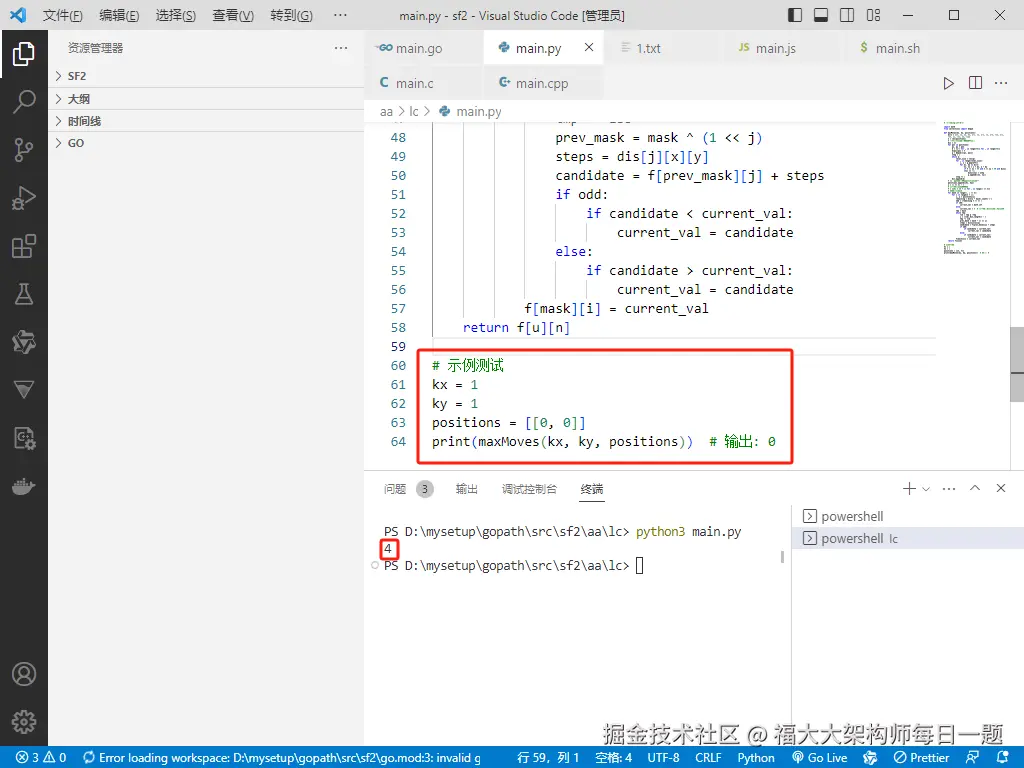Toggle secondary side bar layout icon
This screenshot has width=1024, height=768.
click(x=847, y=15)
